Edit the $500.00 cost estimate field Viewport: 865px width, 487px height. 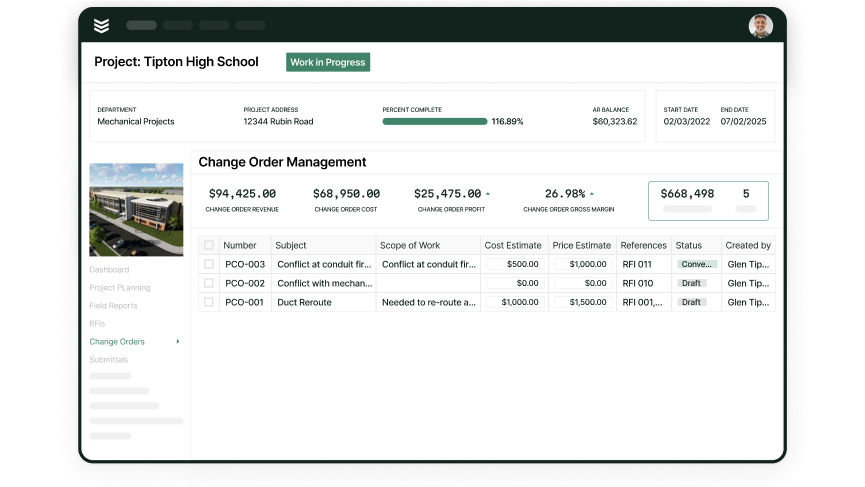(514, 264)
